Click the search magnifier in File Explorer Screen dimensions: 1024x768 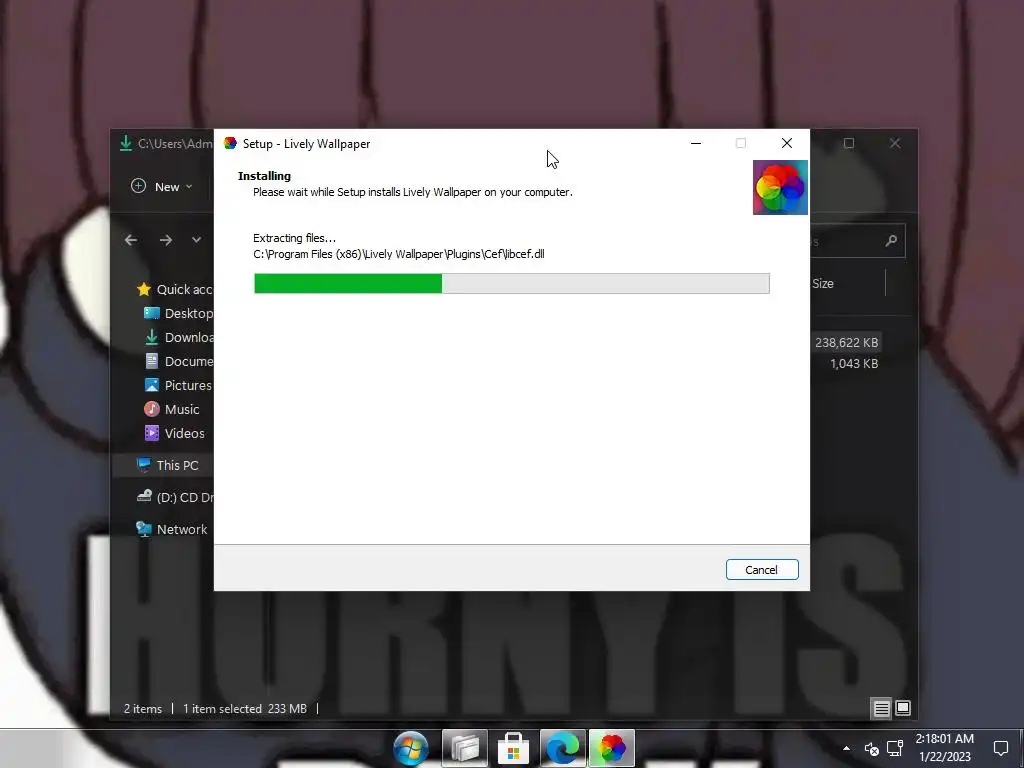[891, 241]
